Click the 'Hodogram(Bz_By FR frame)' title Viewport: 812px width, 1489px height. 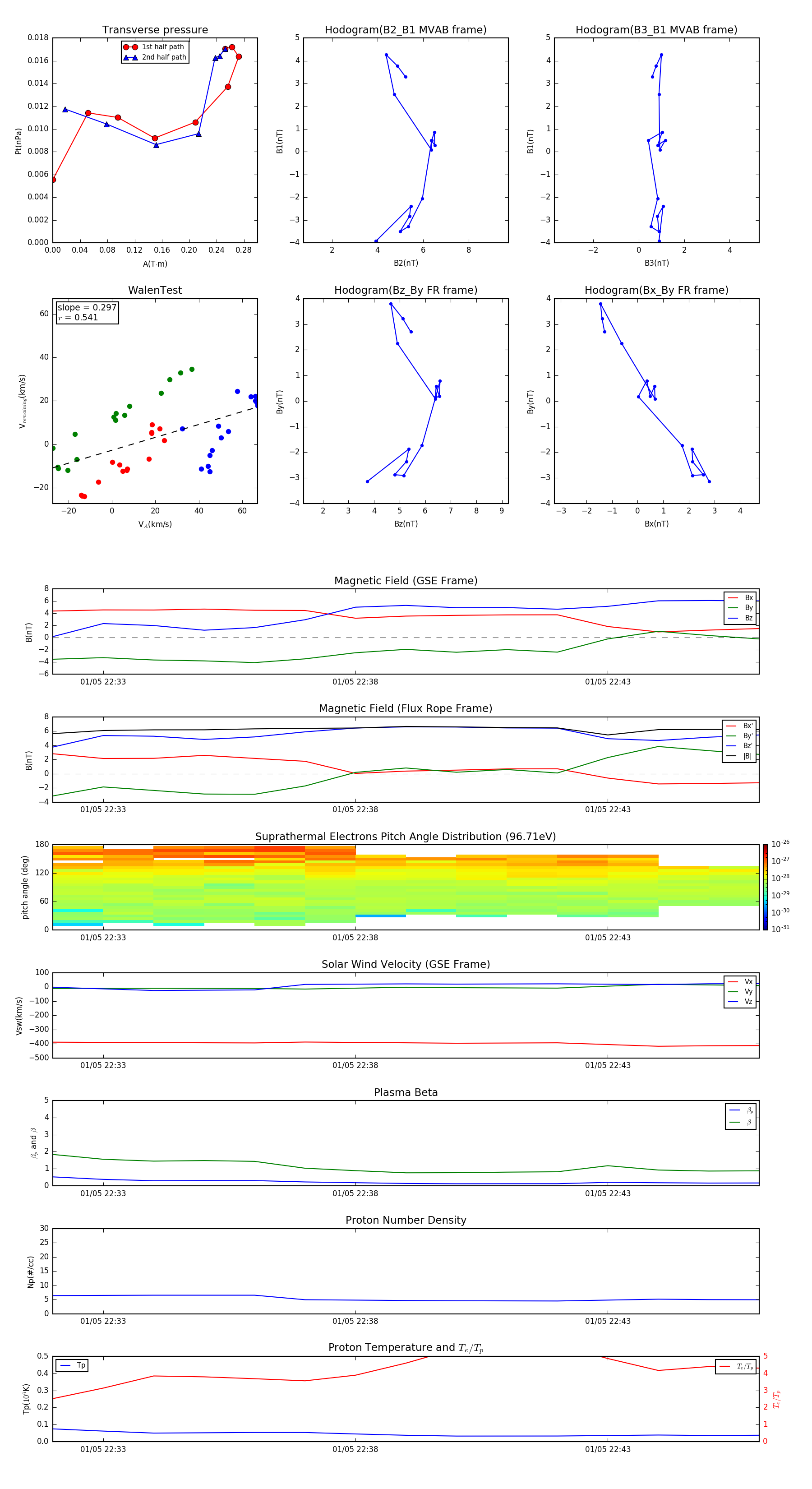click(x=406, y=290)
